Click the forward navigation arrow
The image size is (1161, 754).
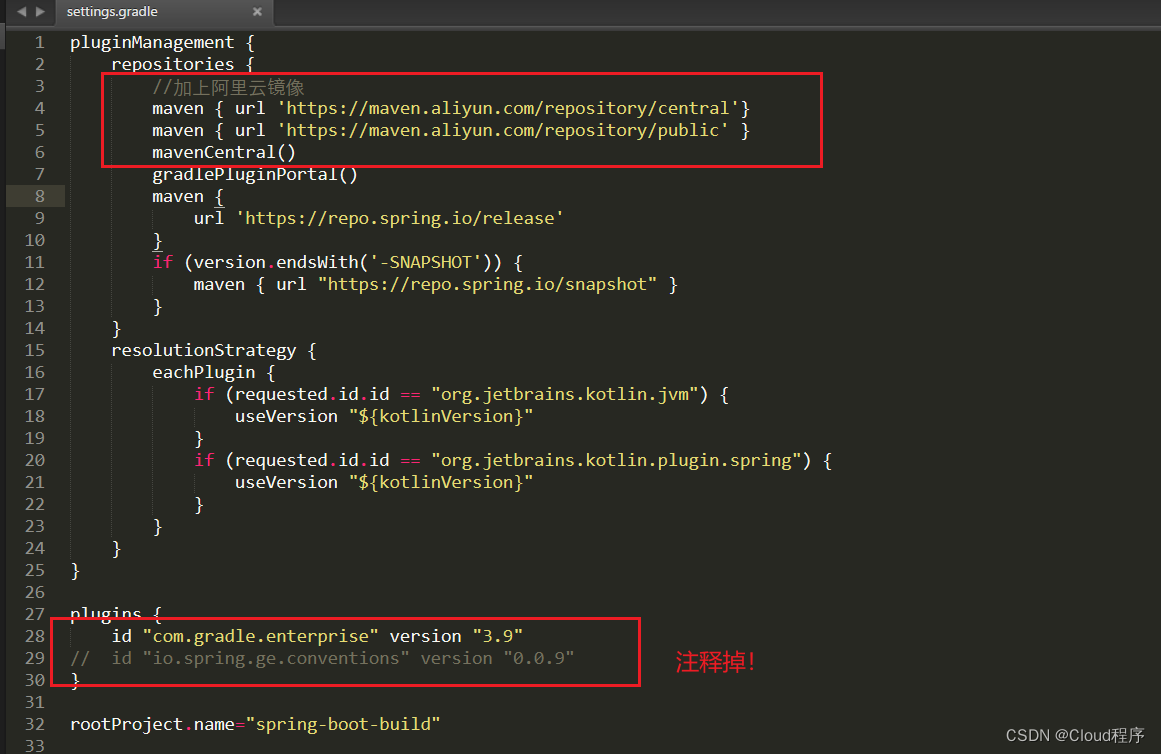coord(38,13)
